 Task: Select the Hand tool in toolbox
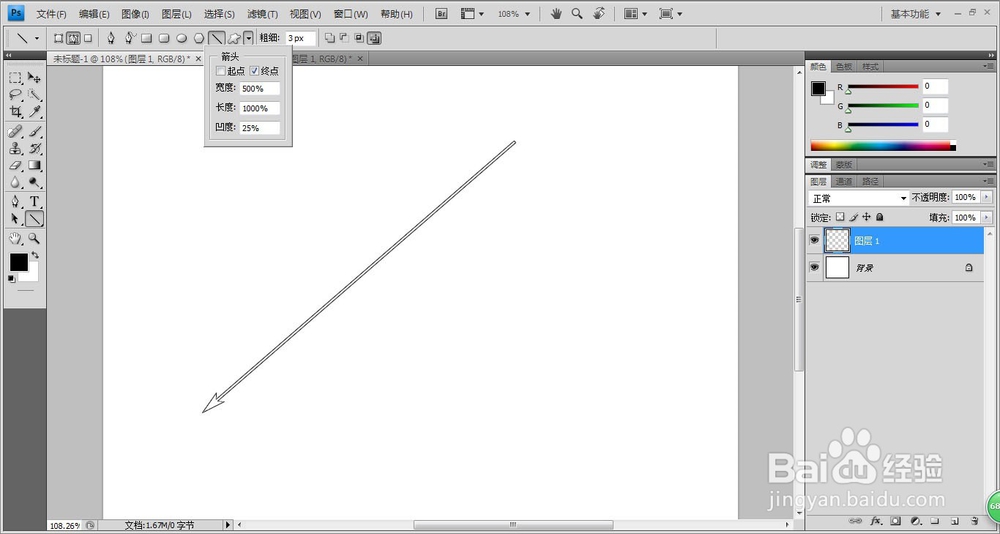pos(16,239)
